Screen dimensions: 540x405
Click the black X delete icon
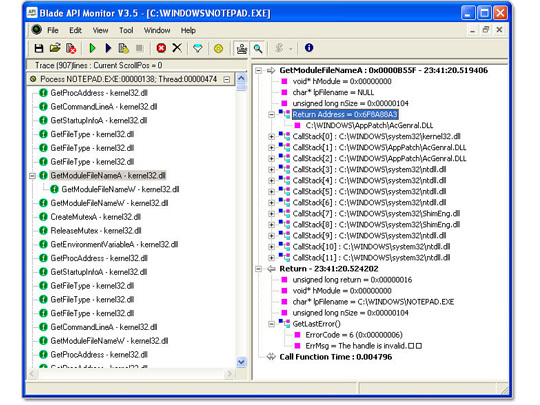click(177, 48)
